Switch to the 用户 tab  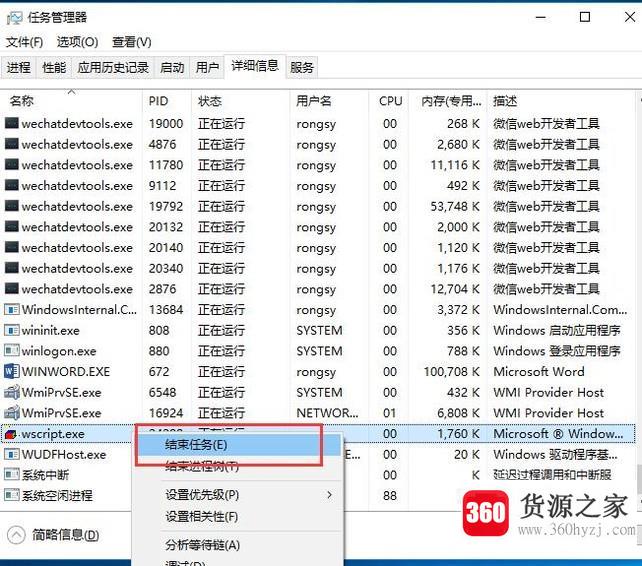[x=207, y=67]
